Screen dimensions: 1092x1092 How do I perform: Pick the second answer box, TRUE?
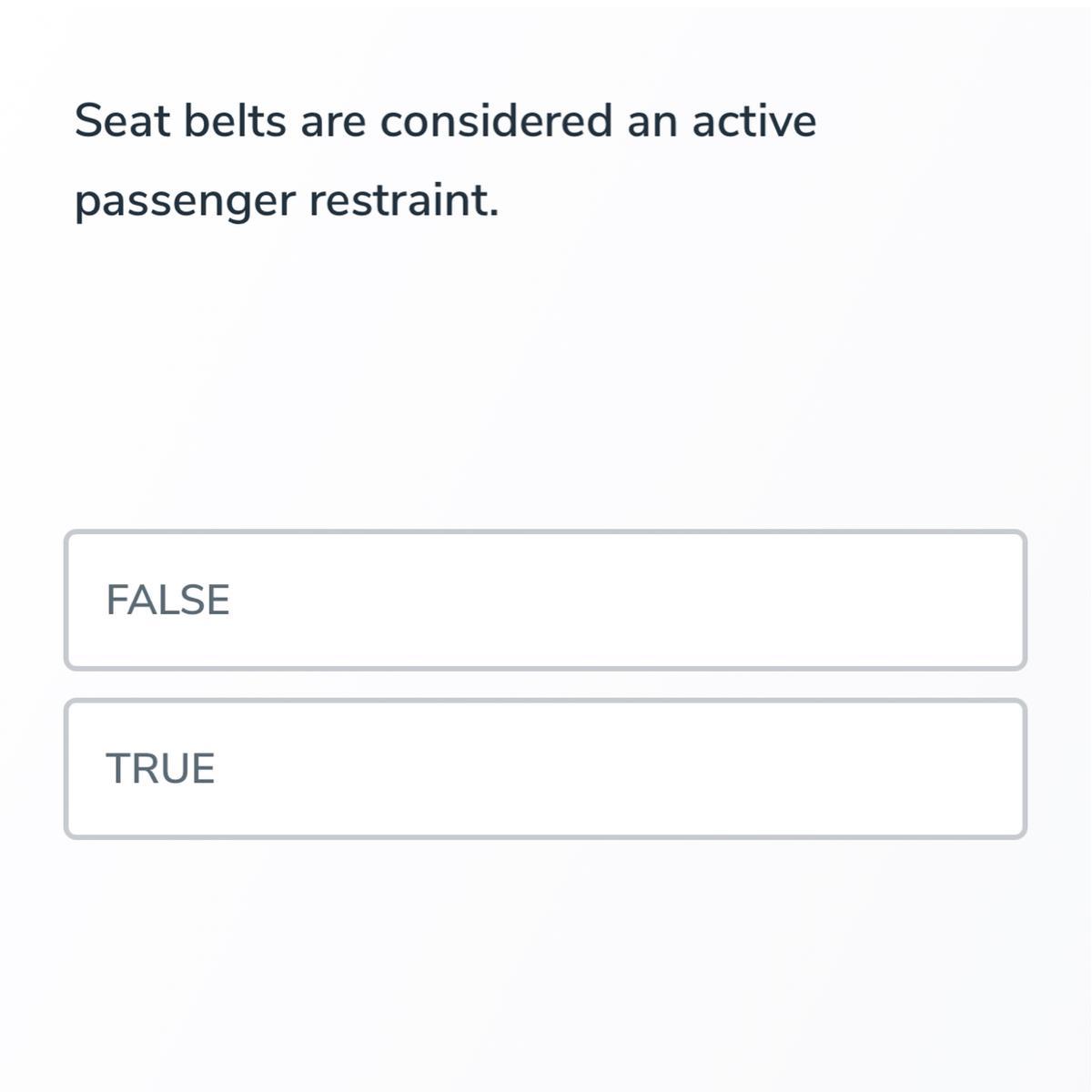(x=545, y=769)
